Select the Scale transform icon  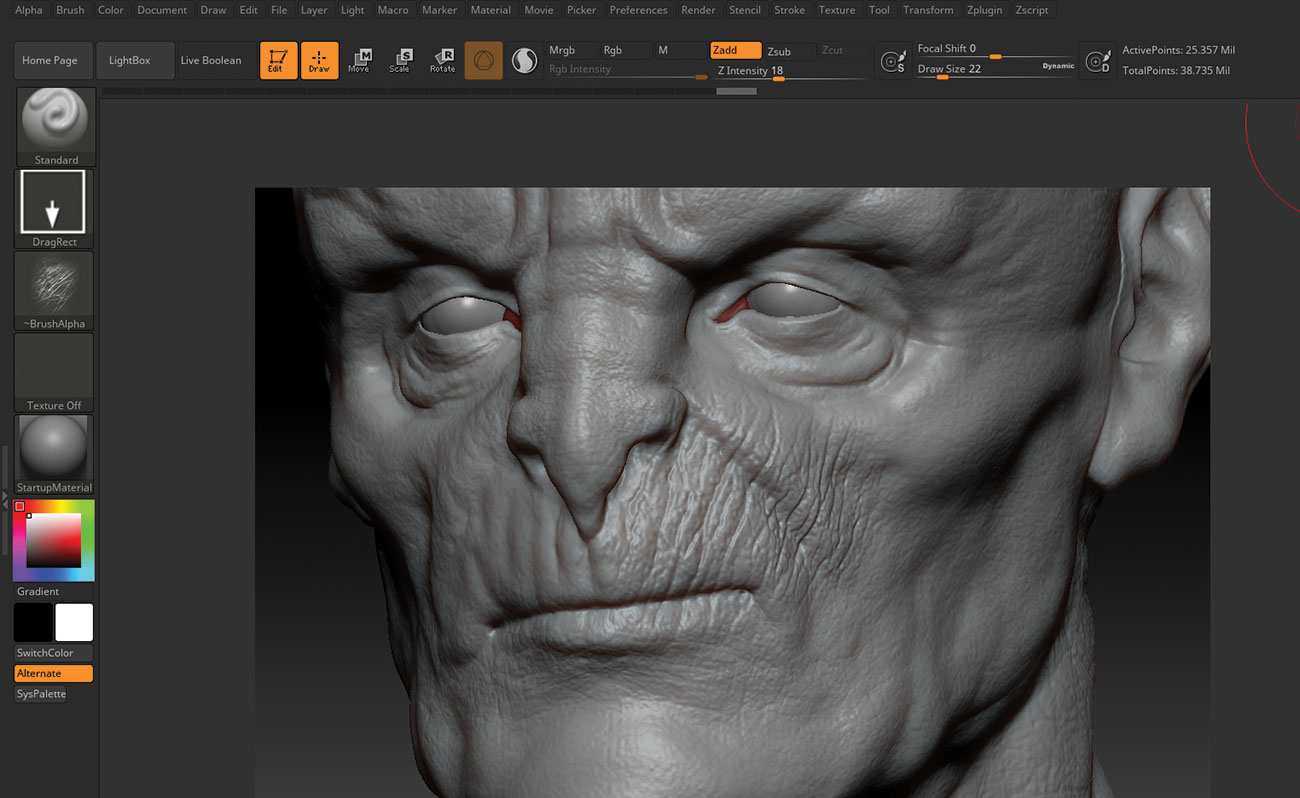(x=401, y=60)
